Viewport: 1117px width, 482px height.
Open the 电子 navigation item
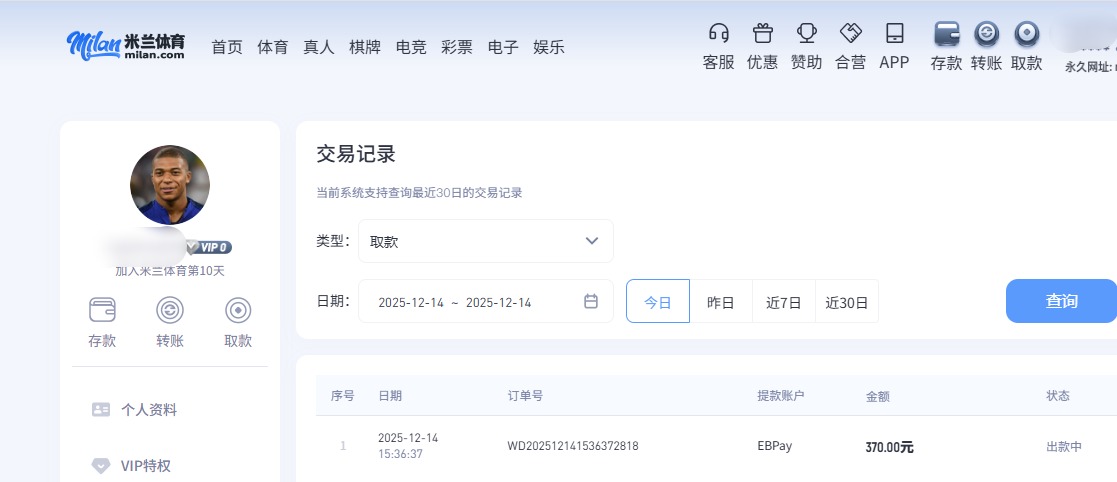point(503,48)
